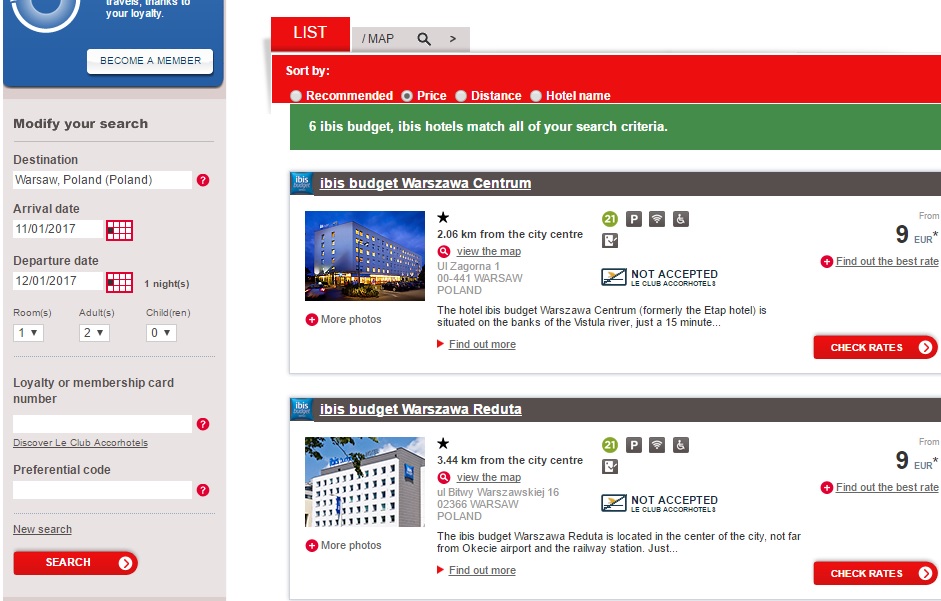This screenshot has width=941, height=601.
Task: Click the green 21 icon for Warszawa Reduta
Action: click(610, 445)
